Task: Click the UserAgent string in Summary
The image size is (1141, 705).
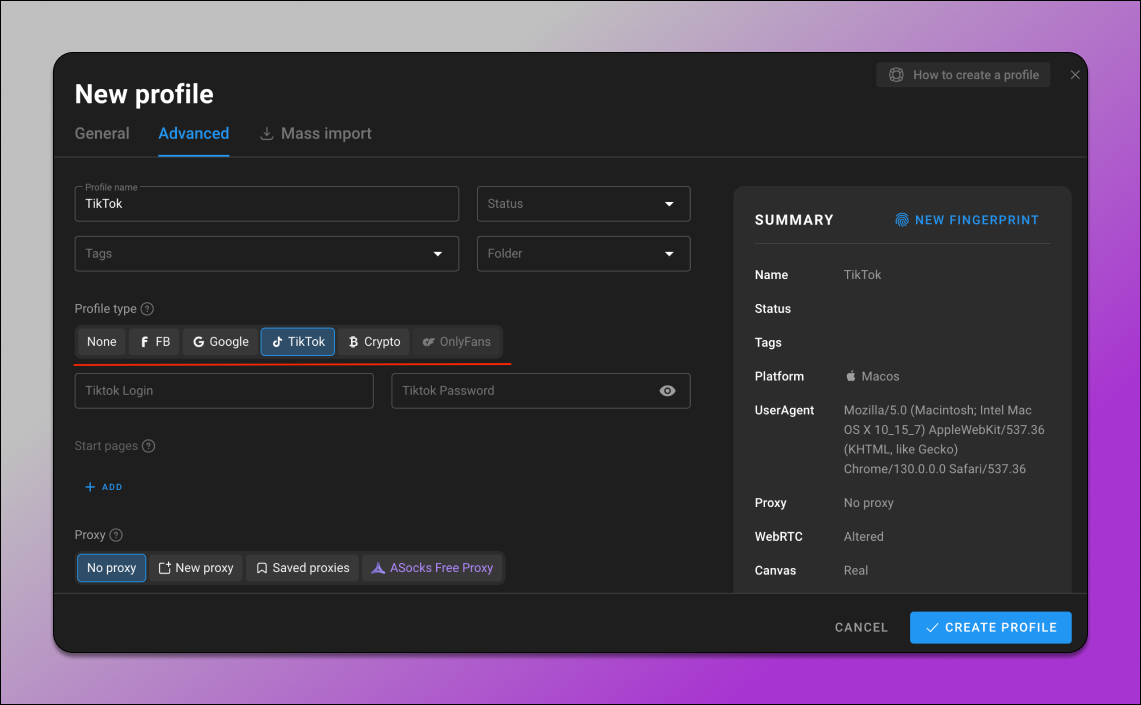Action: [x=944, y=439]
